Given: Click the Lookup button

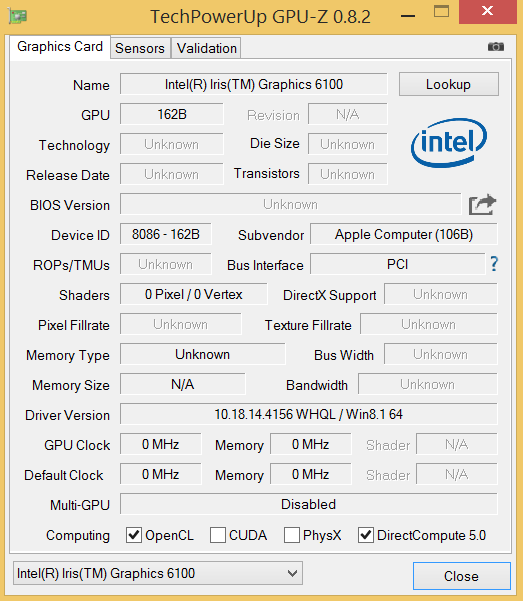Looking at the screenshot, I should coord(449,84).
